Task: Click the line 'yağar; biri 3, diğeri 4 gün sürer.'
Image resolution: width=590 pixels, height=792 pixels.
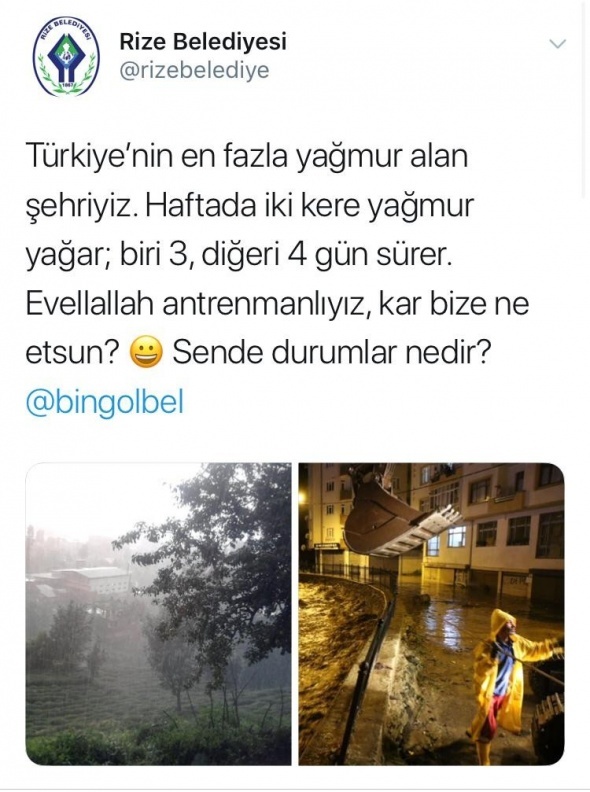Action: point(237,255)
